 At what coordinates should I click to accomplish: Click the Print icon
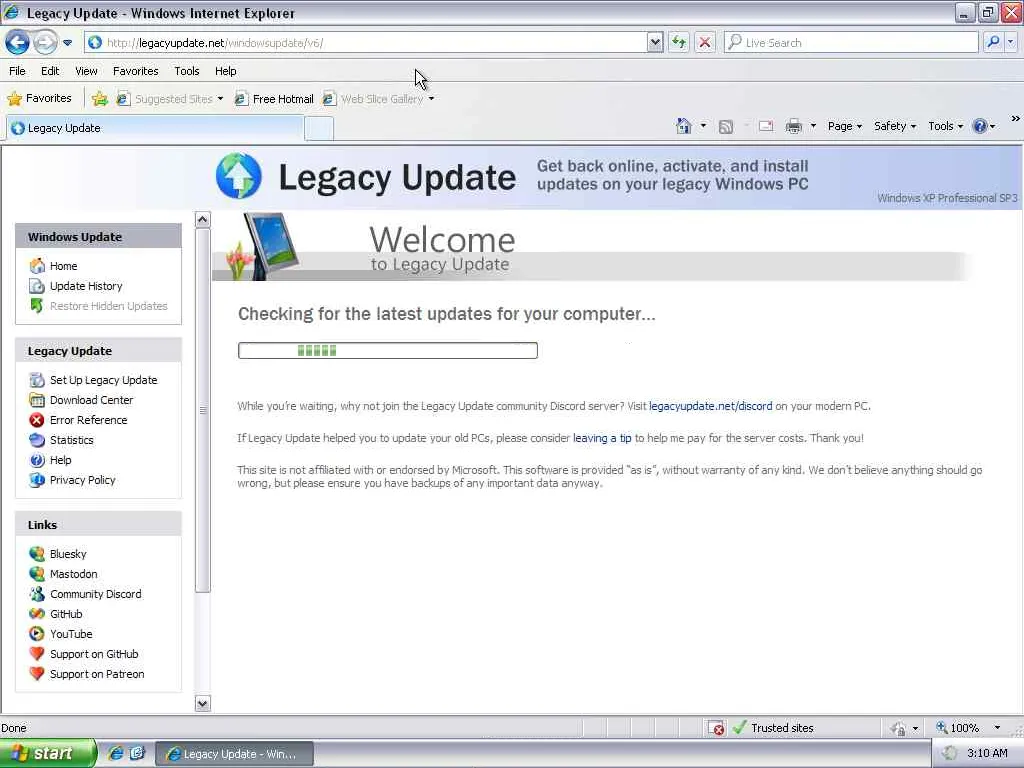click(x=793, y=126)
